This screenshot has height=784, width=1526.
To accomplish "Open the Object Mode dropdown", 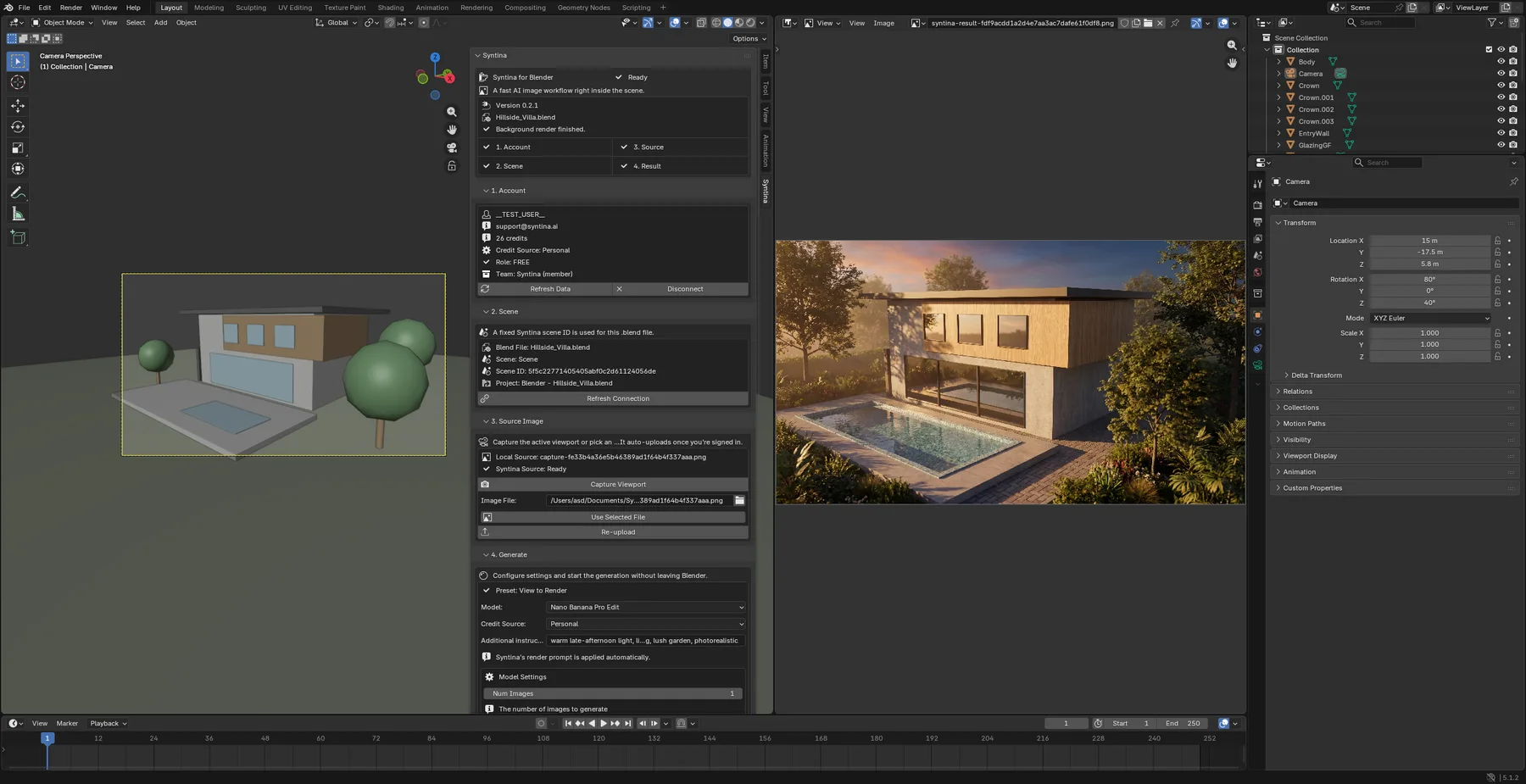I will coord(63,23).
